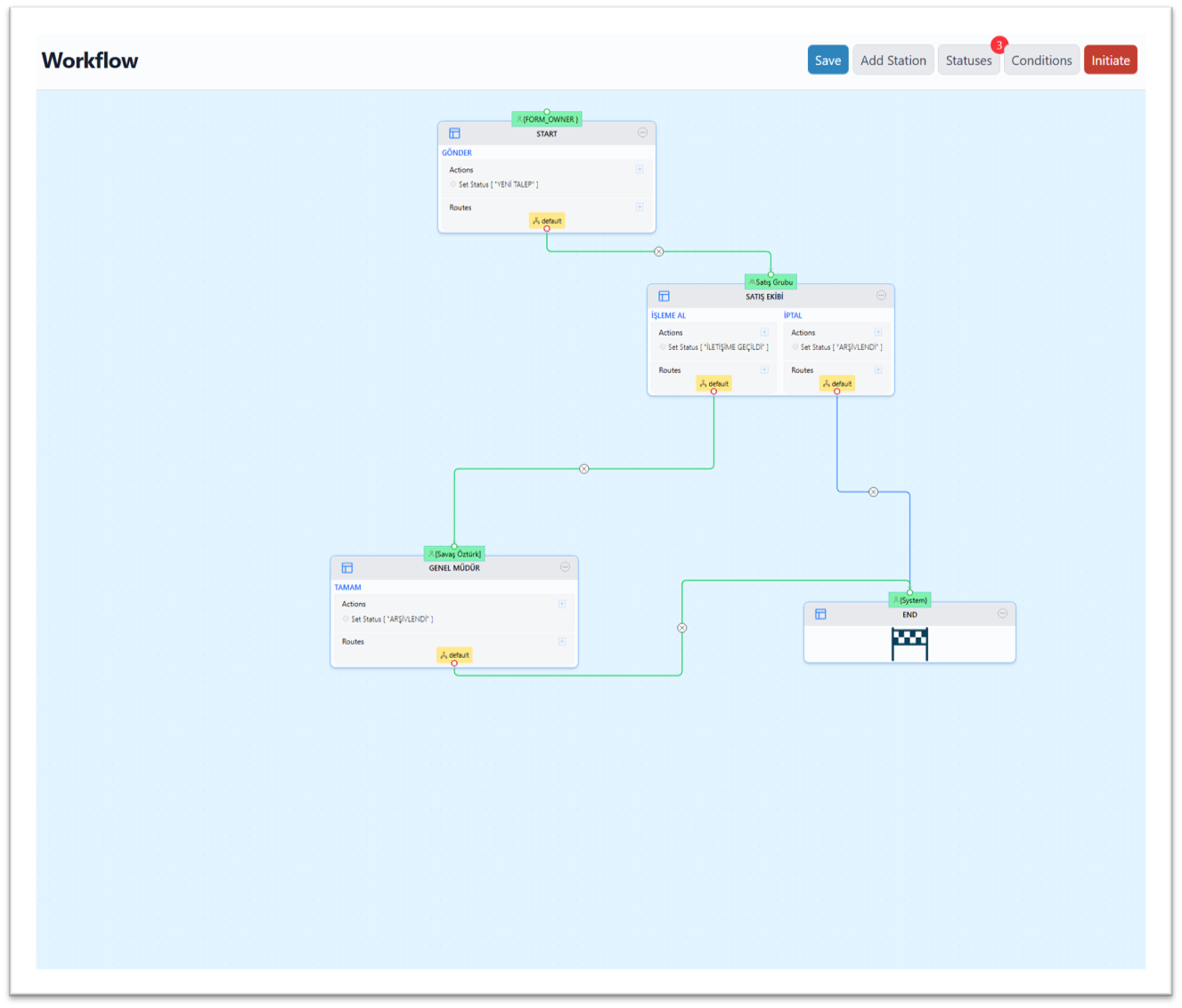Click the SATIŞ EKİBİ station layout icon
Screen dimensions: 1182x1008
(664, 297)
